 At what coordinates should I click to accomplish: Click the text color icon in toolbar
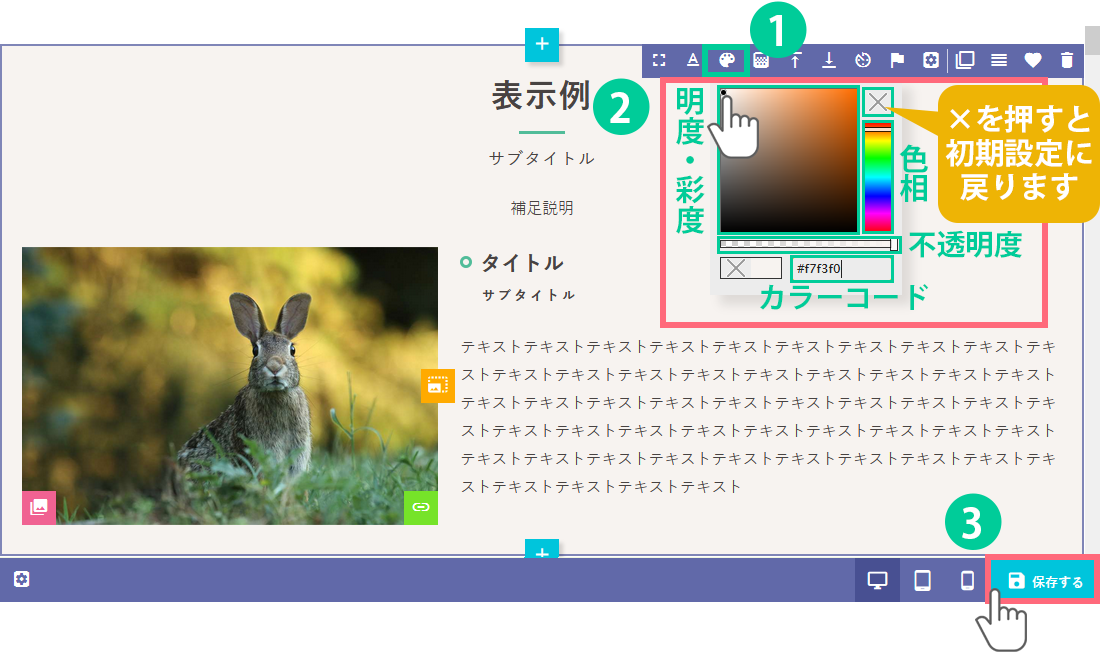[692, 60]
